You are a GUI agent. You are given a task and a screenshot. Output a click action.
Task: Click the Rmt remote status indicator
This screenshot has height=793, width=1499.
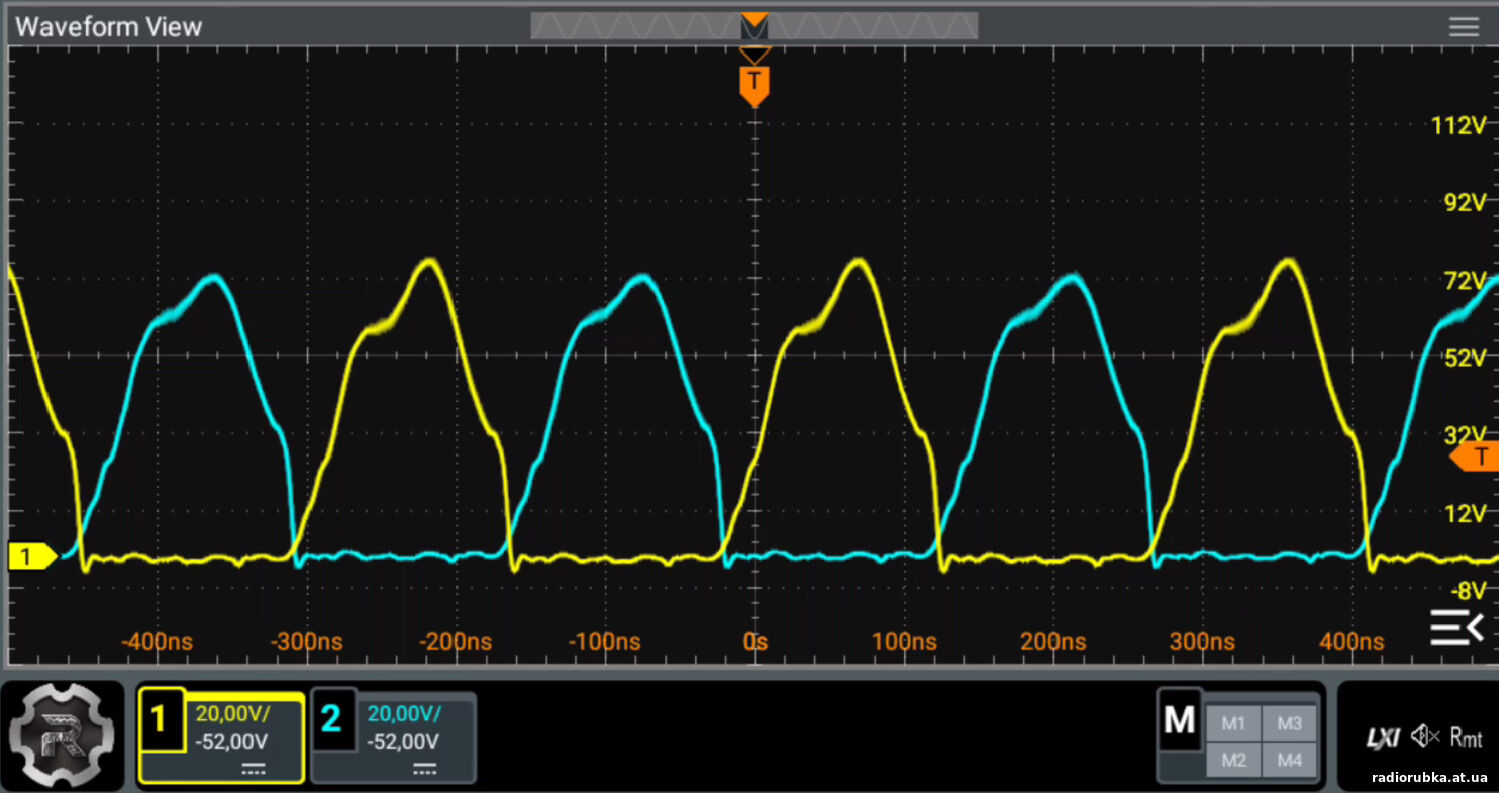pyautogui.click(x=1466, y=738)
